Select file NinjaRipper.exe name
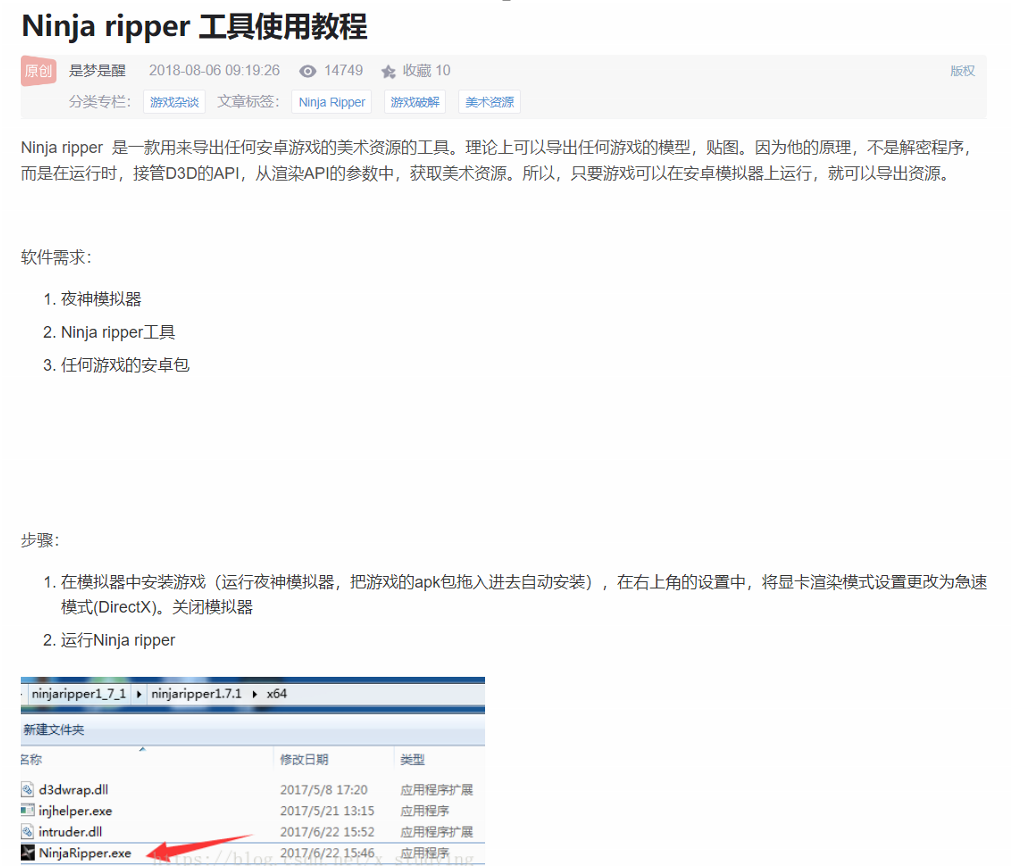 click(85, 852)
